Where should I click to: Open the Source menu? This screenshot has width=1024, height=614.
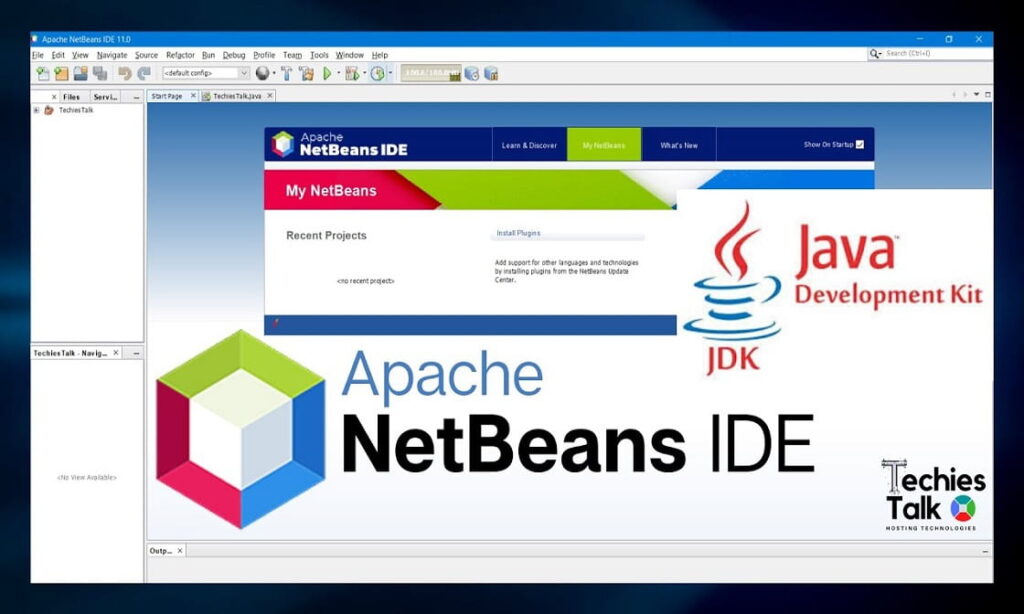[x=146, y=56]
